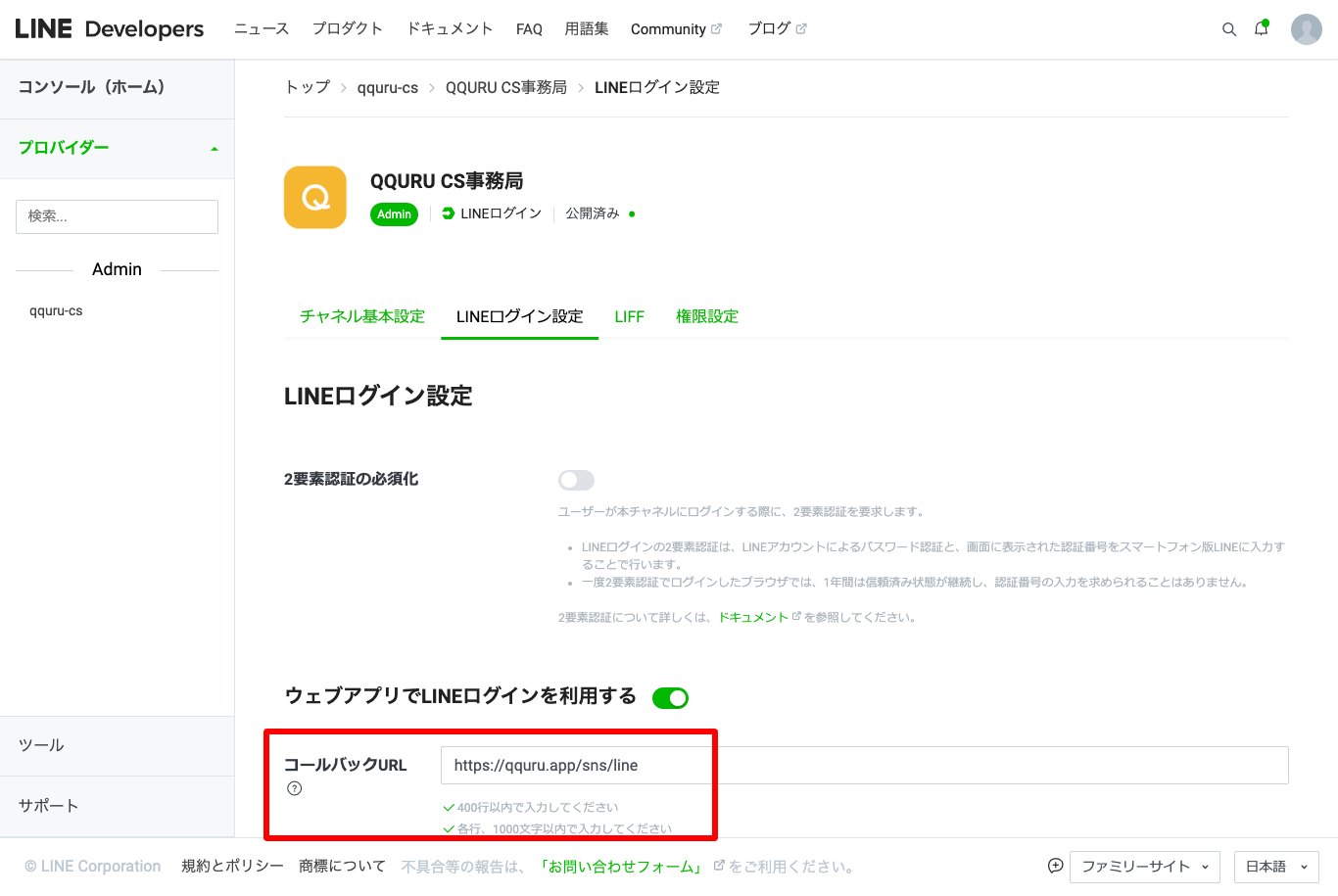Click the callback URL input field
1338x896 pixels.
pyautogui.click(x=864, y=766)
